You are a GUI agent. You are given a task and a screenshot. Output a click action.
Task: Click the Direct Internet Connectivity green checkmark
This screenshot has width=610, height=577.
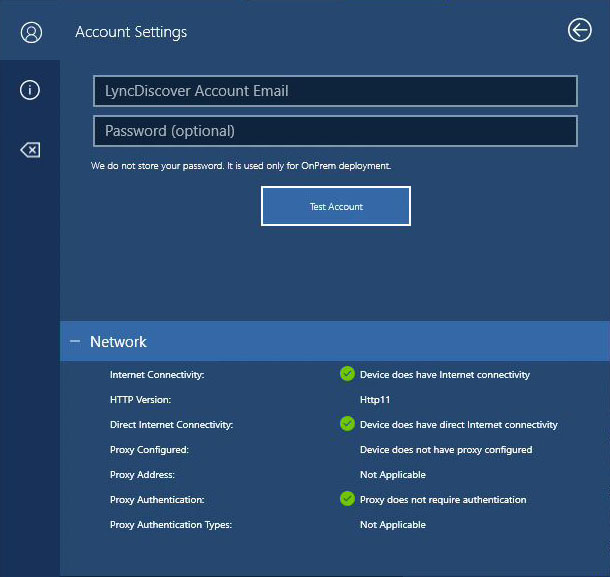(347, 424)
